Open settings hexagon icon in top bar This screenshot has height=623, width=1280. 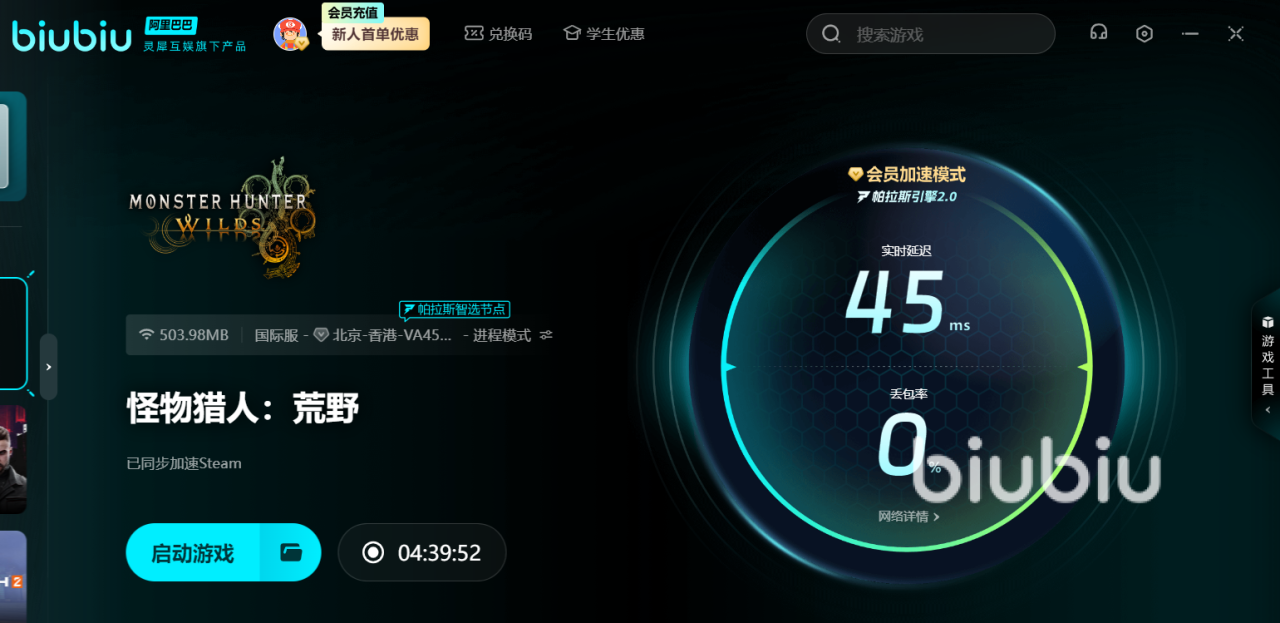point(1144,33)
